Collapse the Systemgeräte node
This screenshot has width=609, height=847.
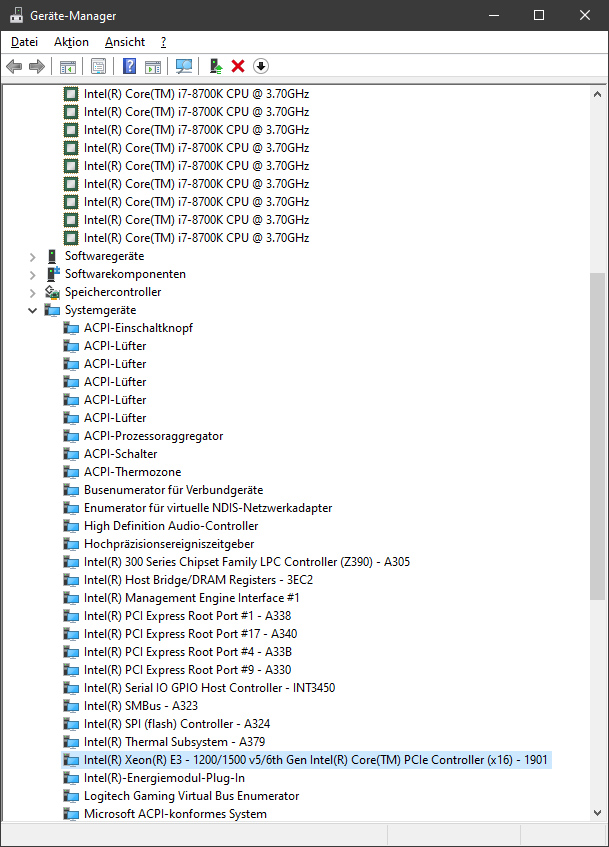click(x=32, y=311)
